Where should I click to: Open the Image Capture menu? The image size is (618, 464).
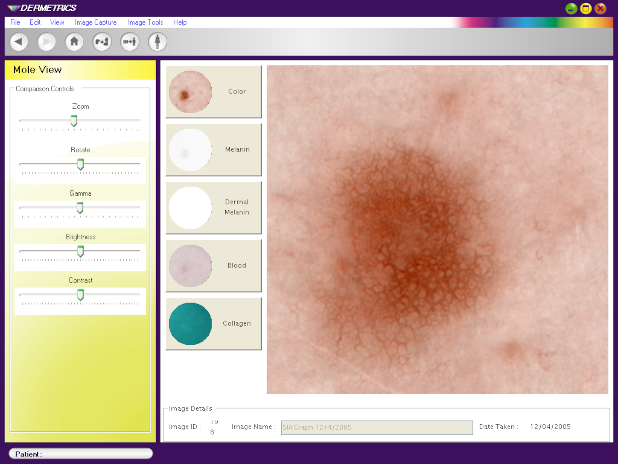(96, 21)
